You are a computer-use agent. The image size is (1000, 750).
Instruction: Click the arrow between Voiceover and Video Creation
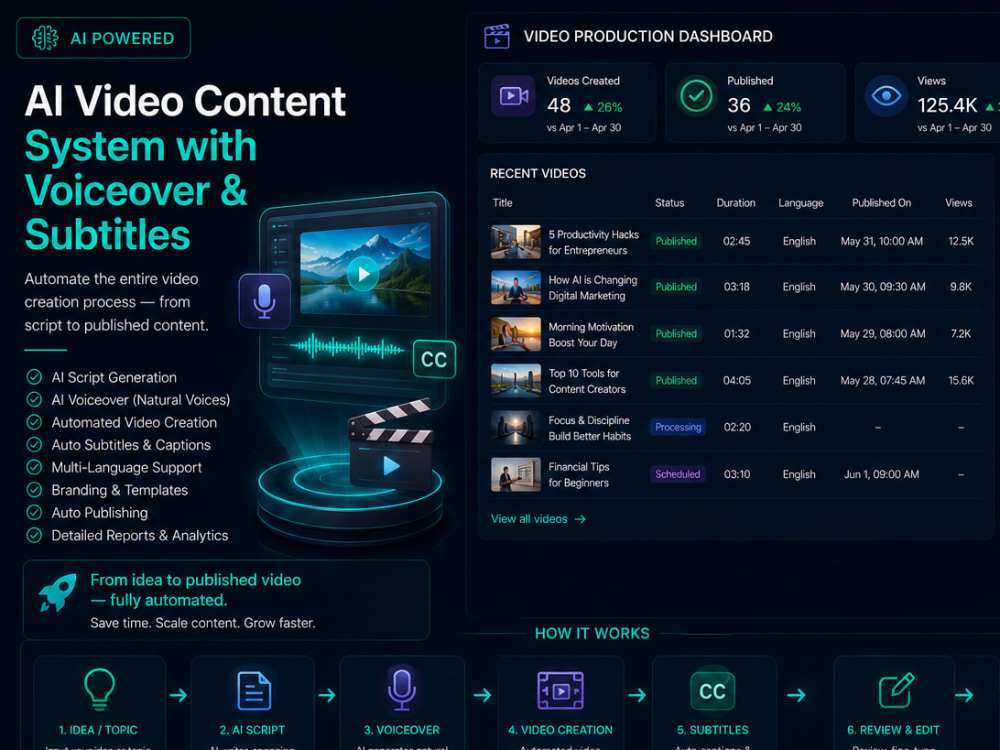click(x=482, y=695)
